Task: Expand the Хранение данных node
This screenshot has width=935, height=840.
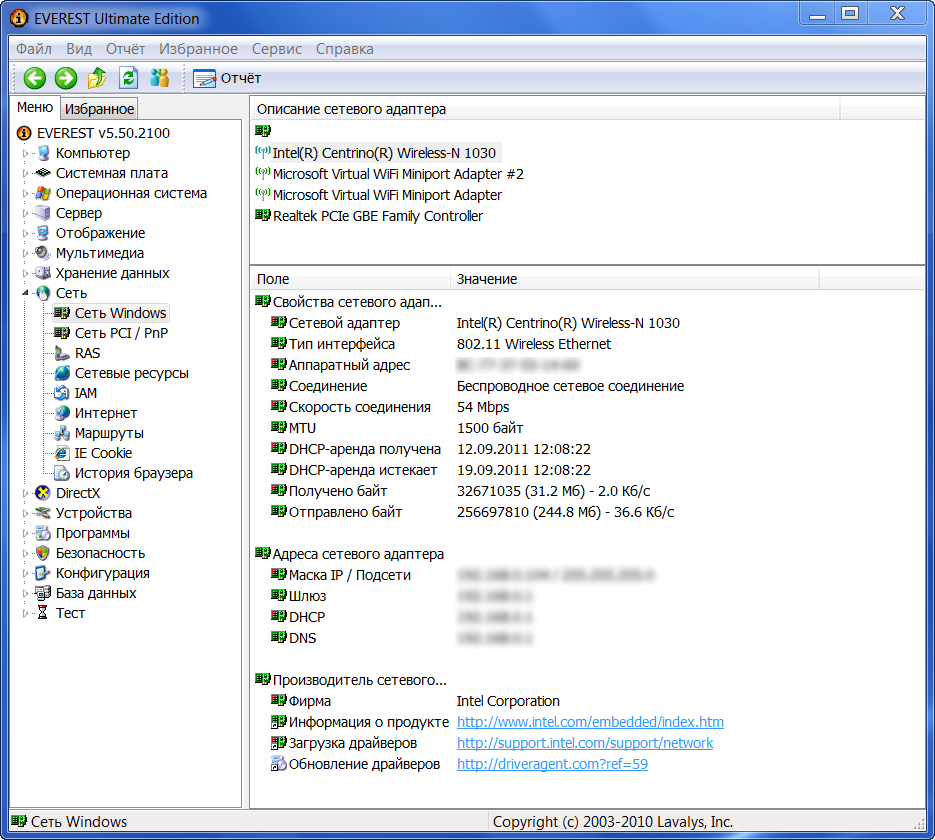Action: 25,273
